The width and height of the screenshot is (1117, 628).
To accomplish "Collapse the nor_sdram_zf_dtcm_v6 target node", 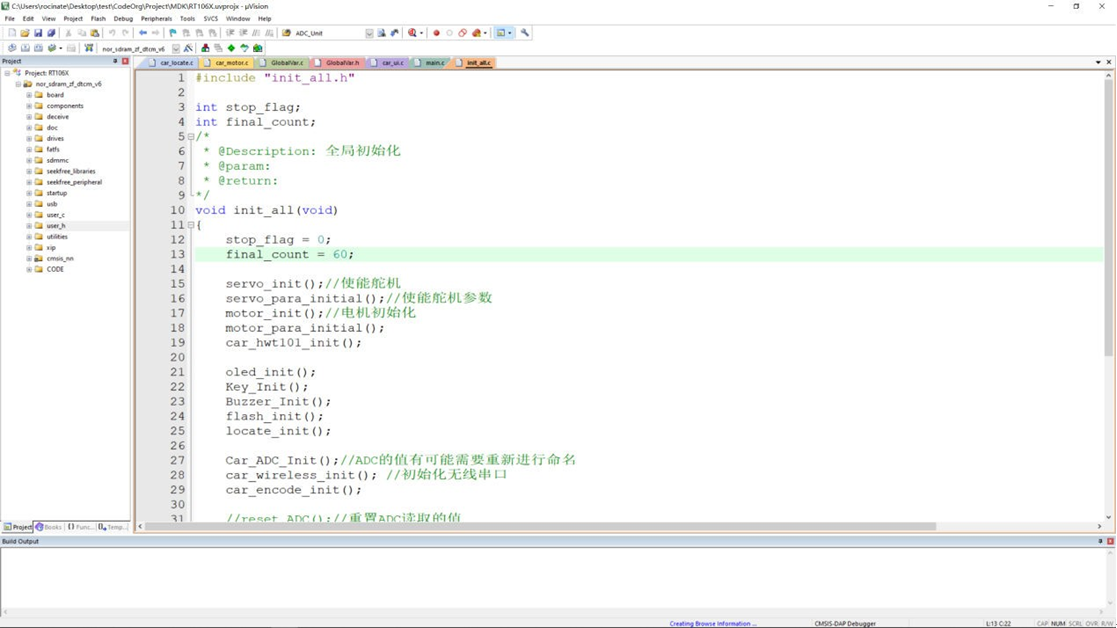I will click(19, 84).
